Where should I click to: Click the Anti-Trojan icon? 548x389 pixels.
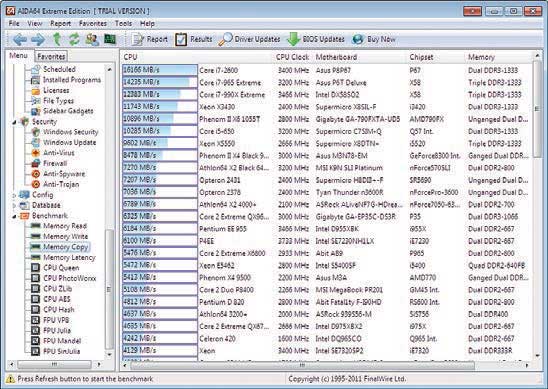pos(35,184)
